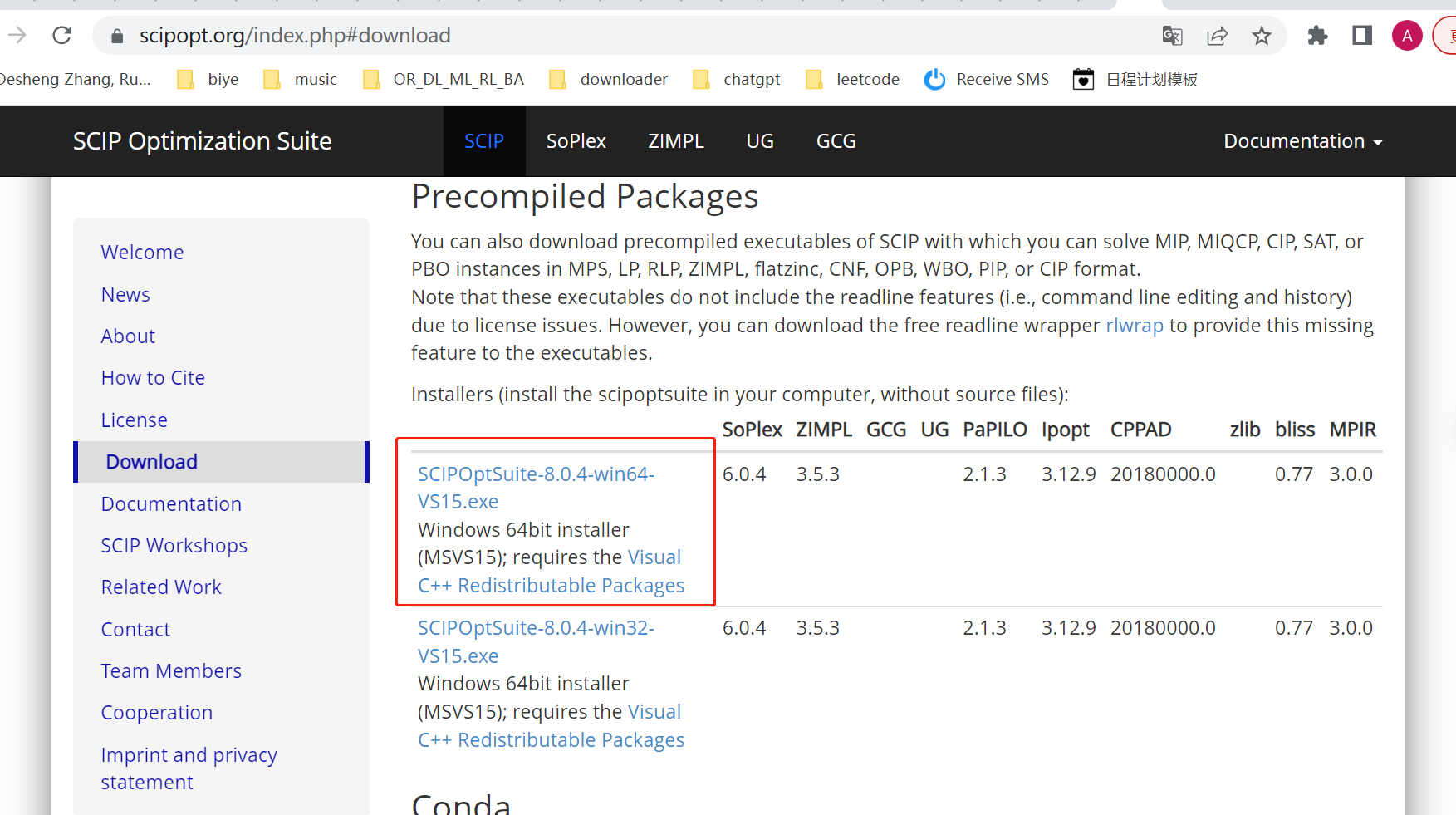Open the biye bookmark folder
The image size is (1456, 815).
pyautogui.click(x=208, y=80)
